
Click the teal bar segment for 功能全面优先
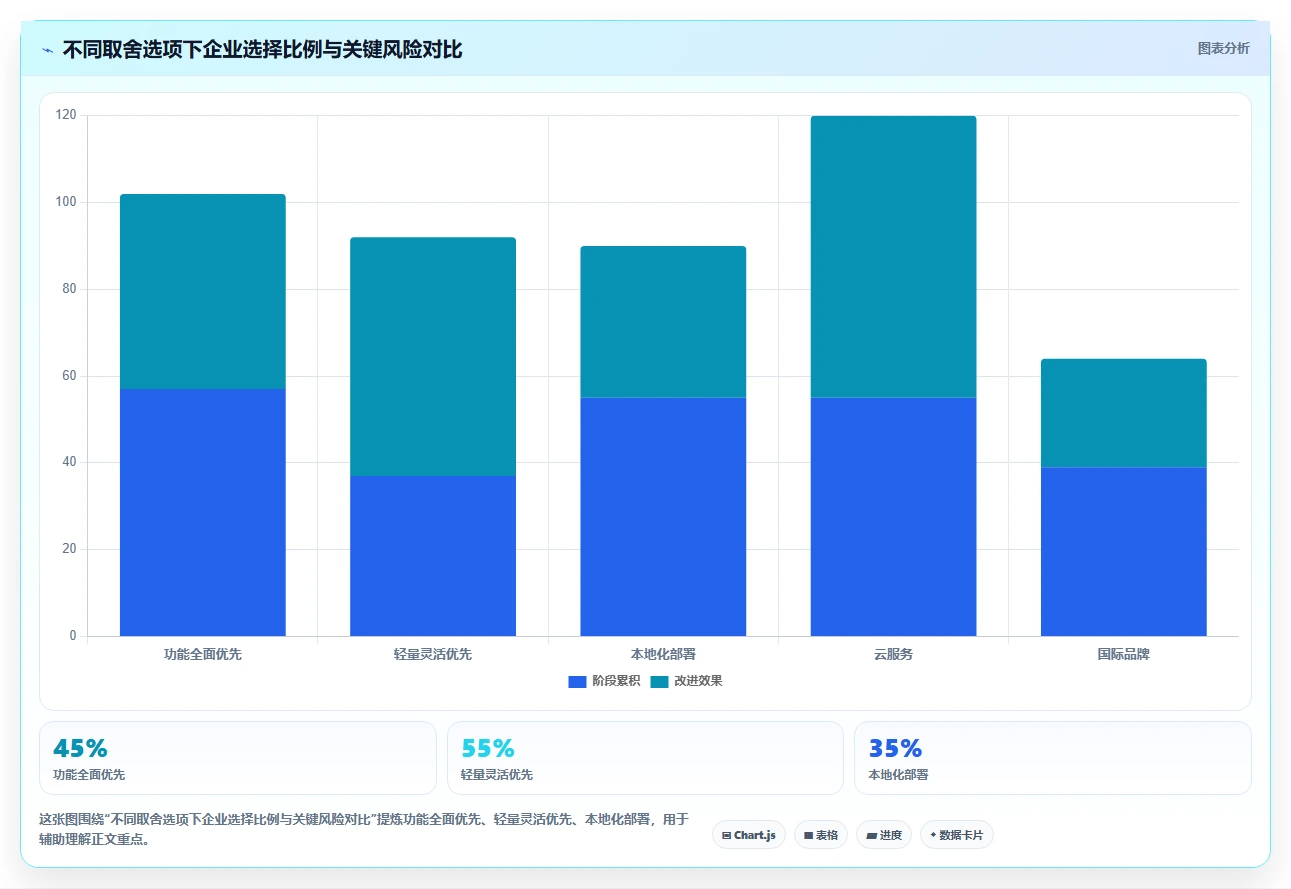(203, 291)
